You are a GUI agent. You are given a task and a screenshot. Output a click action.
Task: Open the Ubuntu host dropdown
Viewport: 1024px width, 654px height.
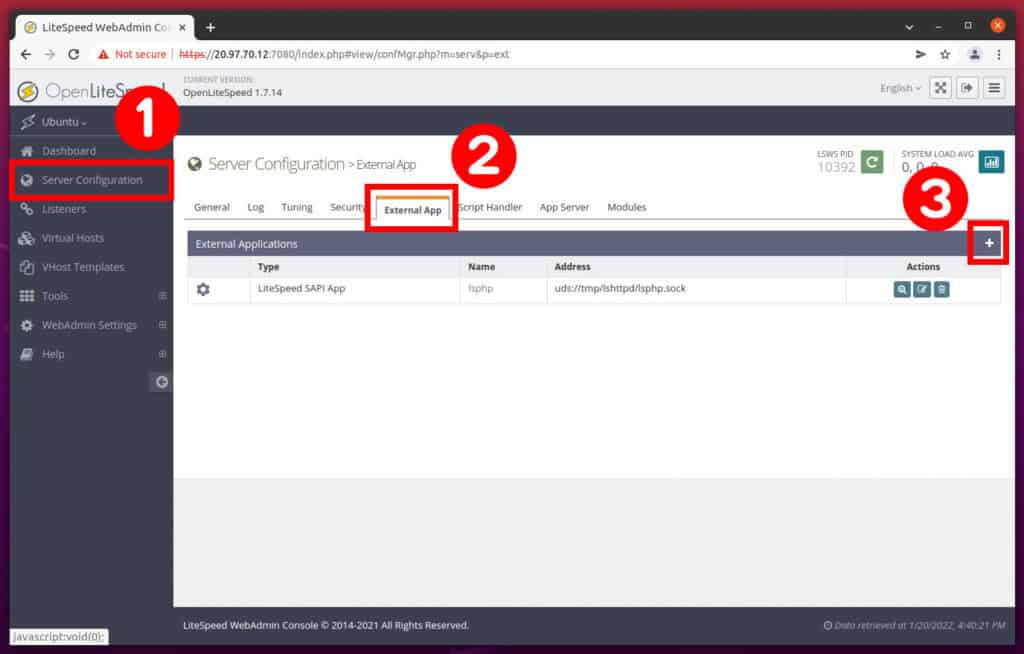tap(63, 122)
